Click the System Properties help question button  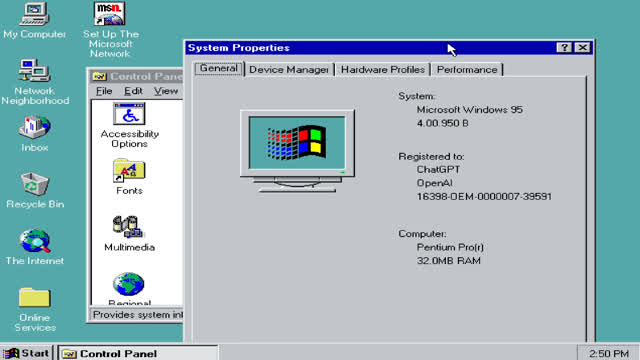point(564,48)
